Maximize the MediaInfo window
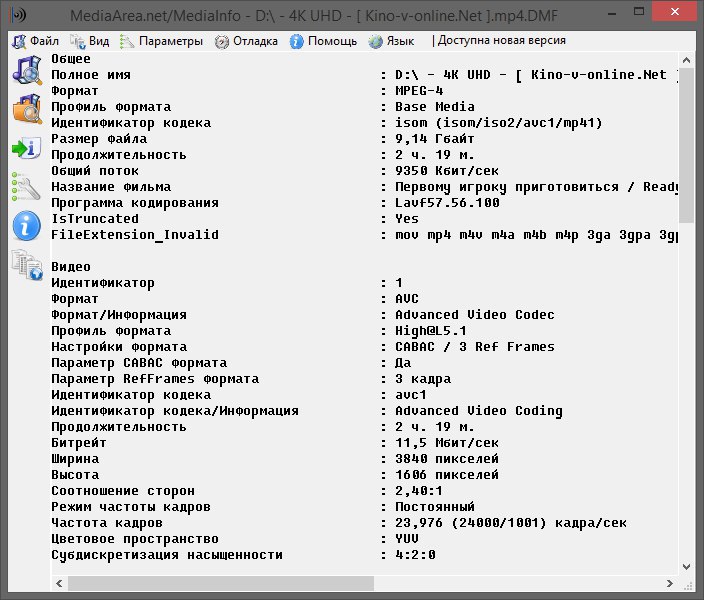The image size is (704, 600). [x=639, y=12]
